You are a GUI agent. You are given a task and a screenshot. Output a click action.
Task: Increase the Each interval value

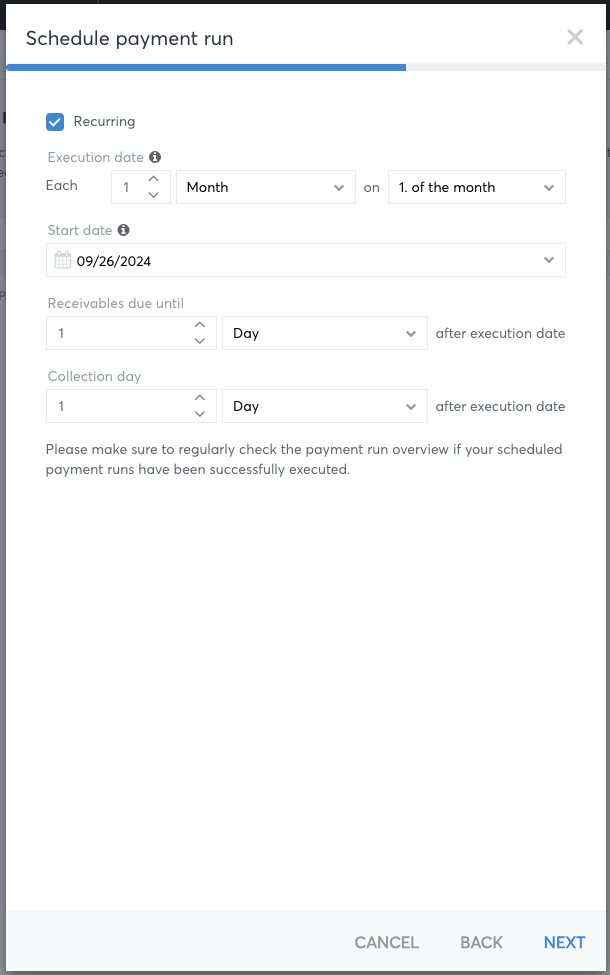(154, 179)
